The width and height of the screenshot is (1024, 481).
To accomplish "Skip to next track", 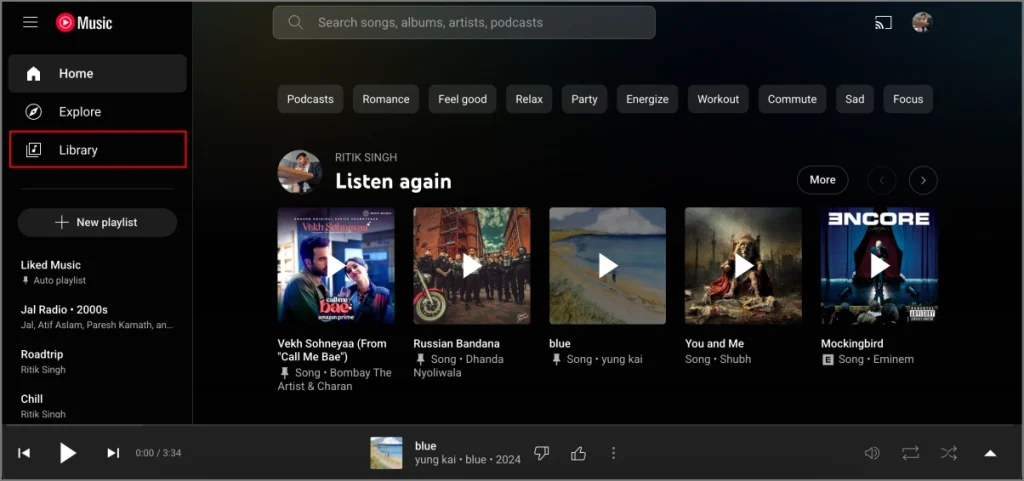I will [x=113, y=453].
